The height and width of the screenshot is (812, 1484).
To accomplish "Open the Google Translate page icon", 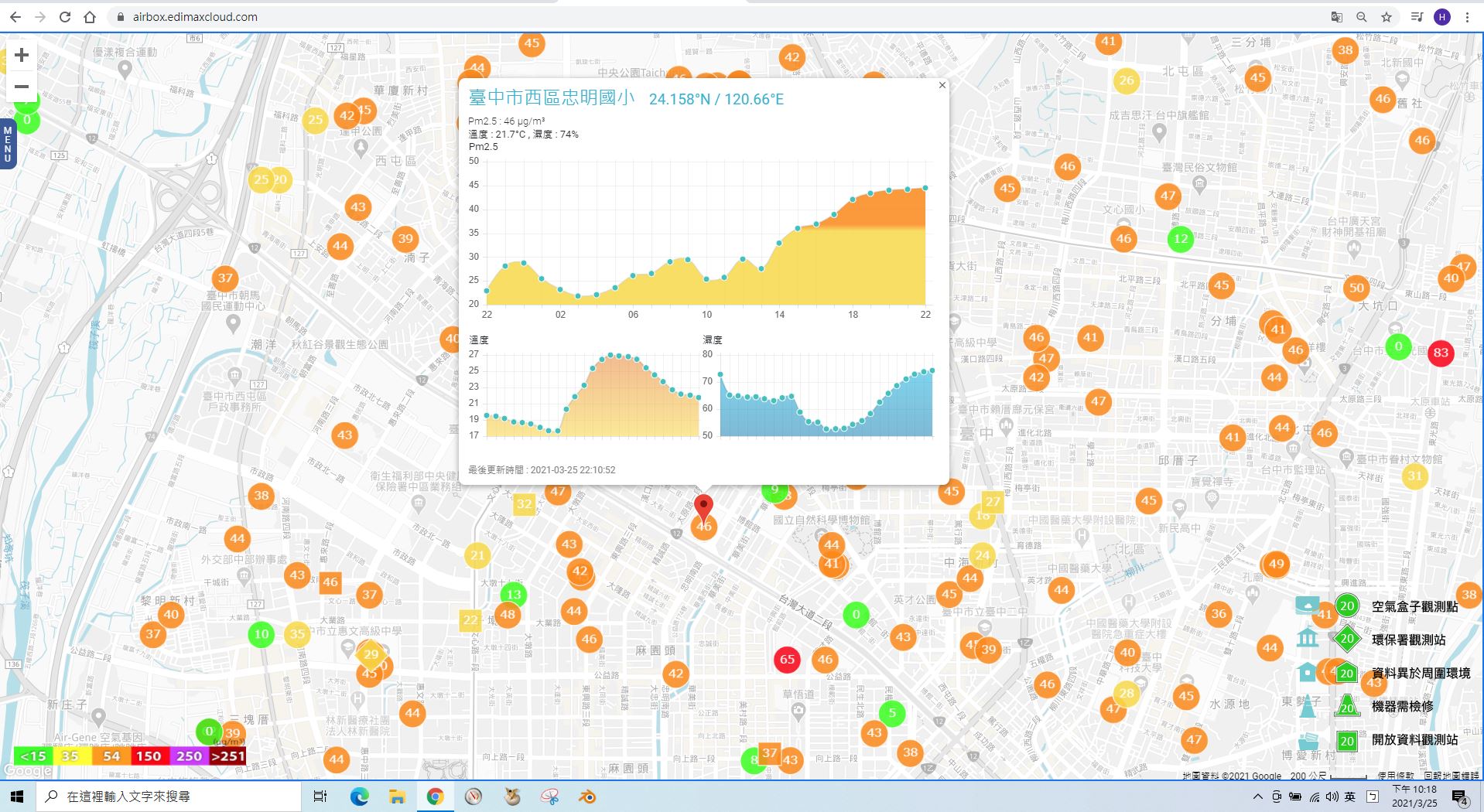I will (1336, 17).
